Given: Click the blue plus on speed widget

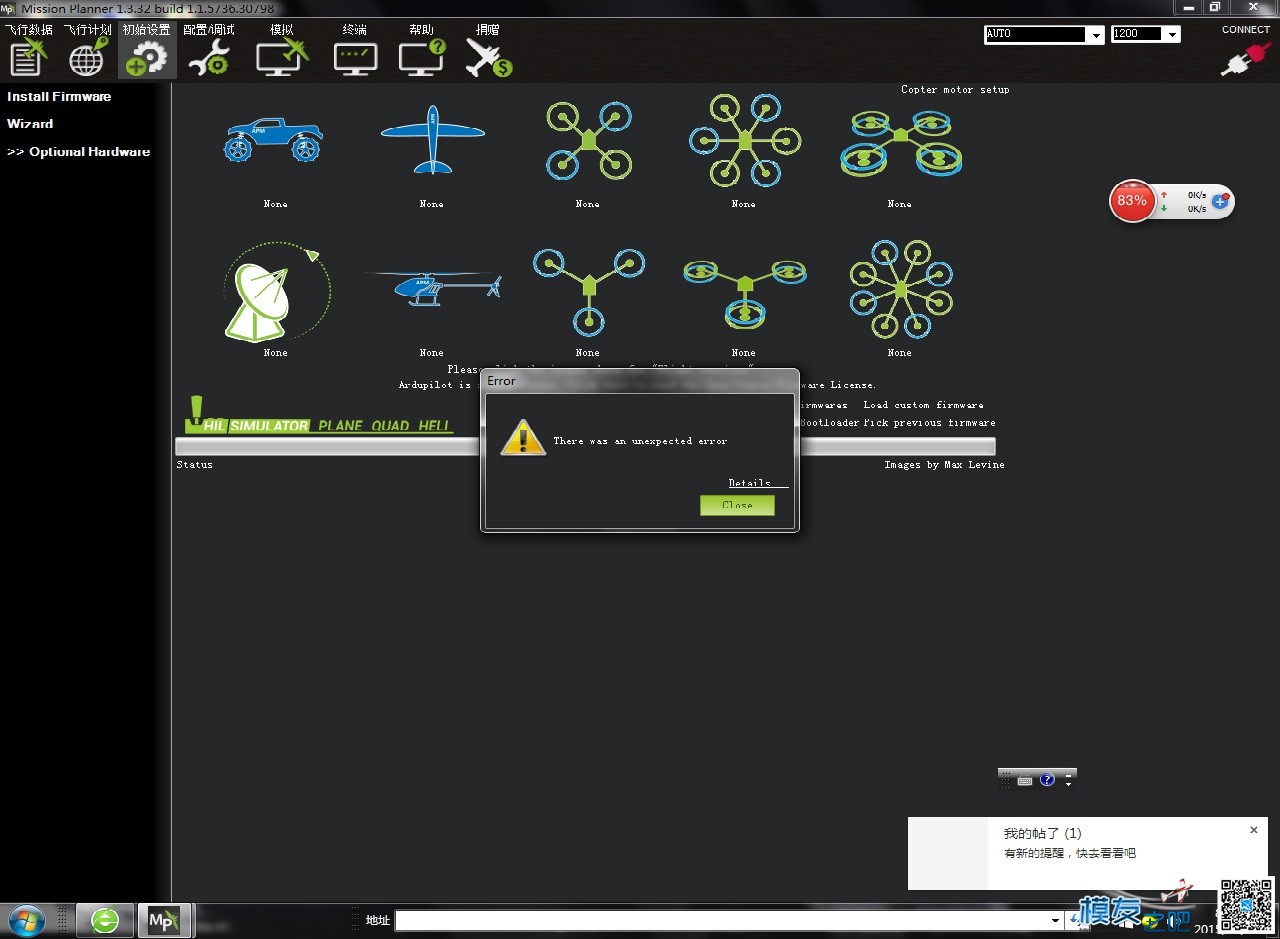Looking at the screenshot, I should coord(1220,201).
